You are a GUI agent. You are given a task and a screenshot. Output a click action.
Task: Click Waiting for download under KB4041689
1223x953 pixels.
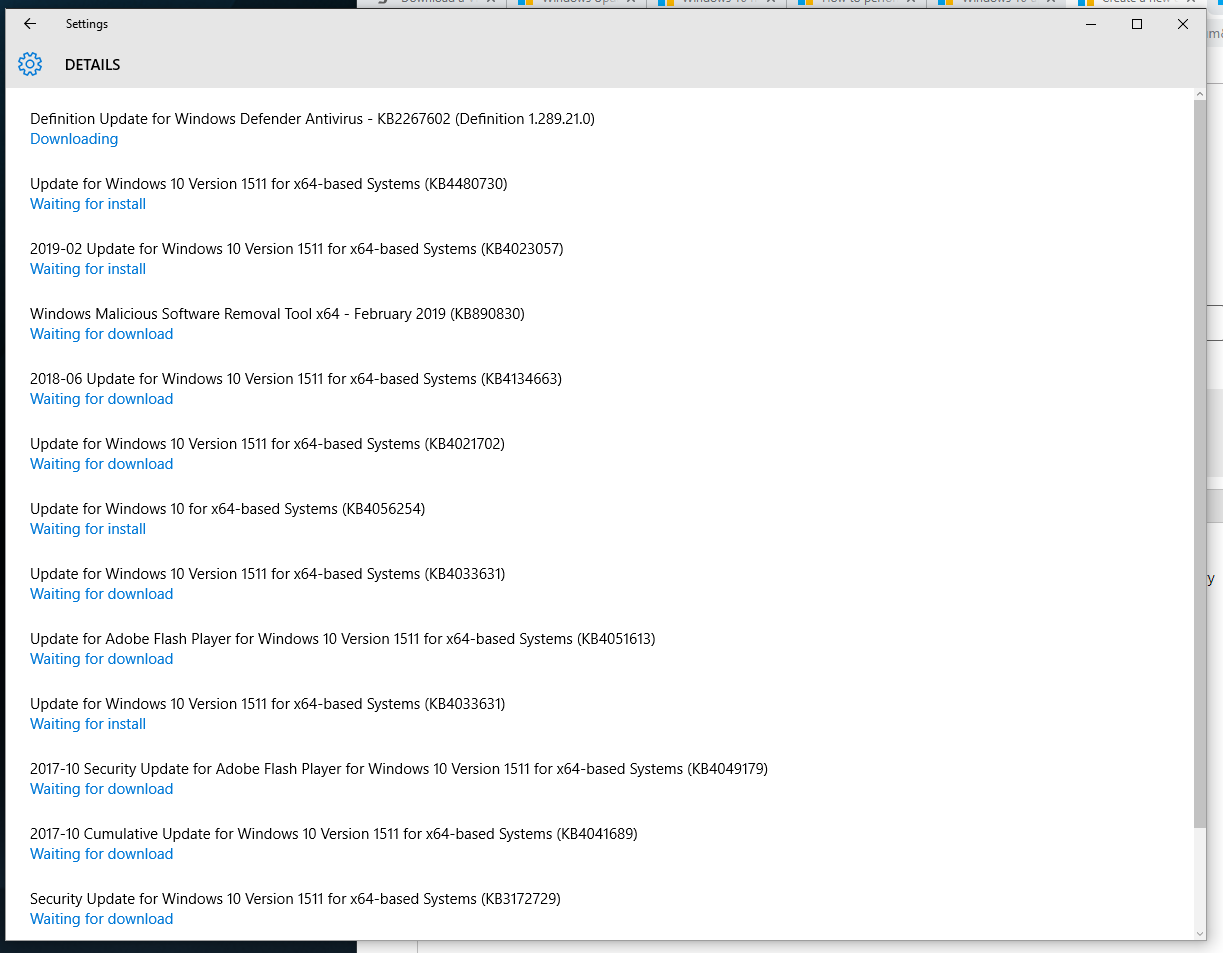tap(102, 854)
